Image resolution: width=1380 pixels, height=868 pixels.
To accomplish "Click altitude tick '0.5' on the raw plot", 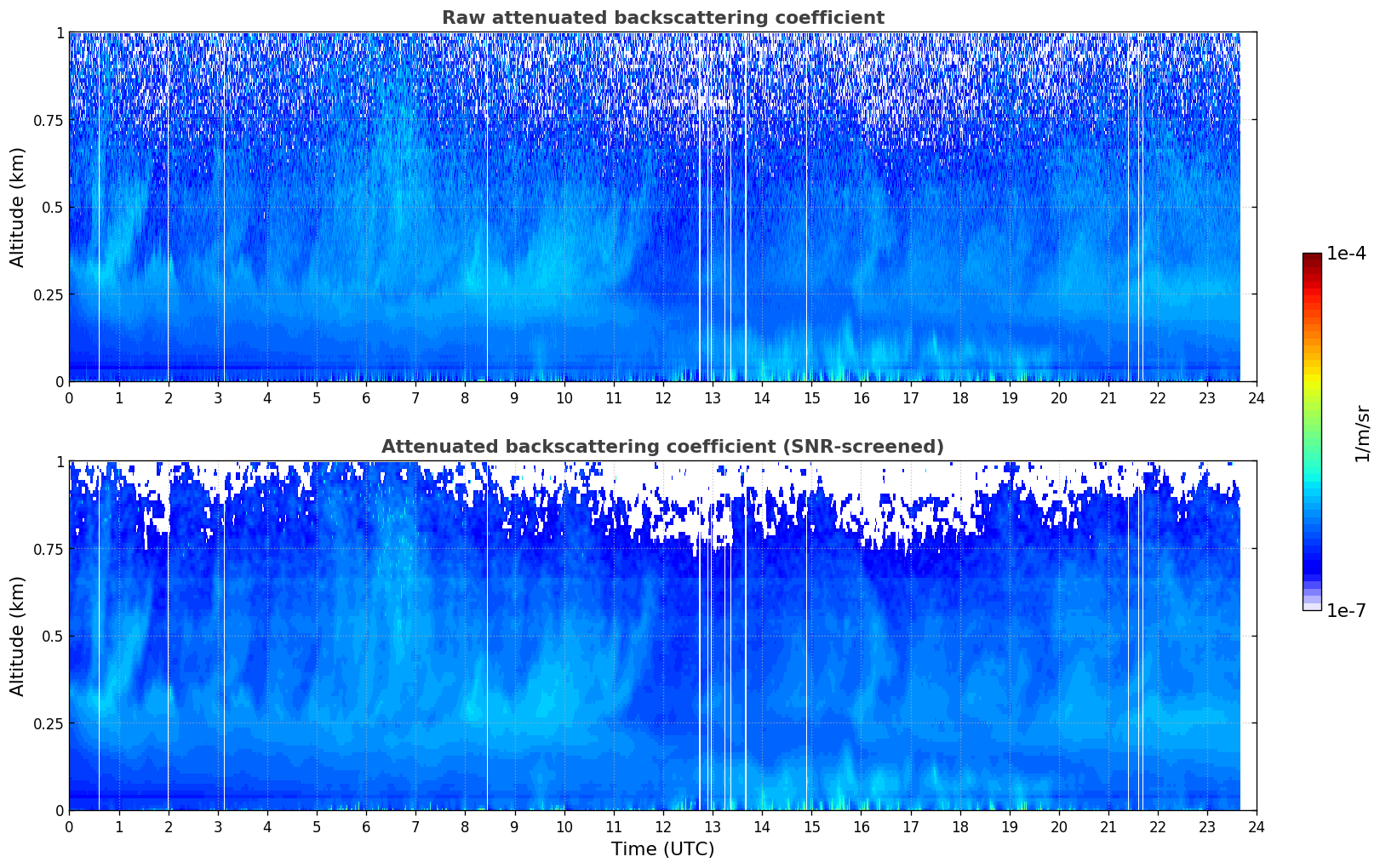I will click(x=54, y=208).
